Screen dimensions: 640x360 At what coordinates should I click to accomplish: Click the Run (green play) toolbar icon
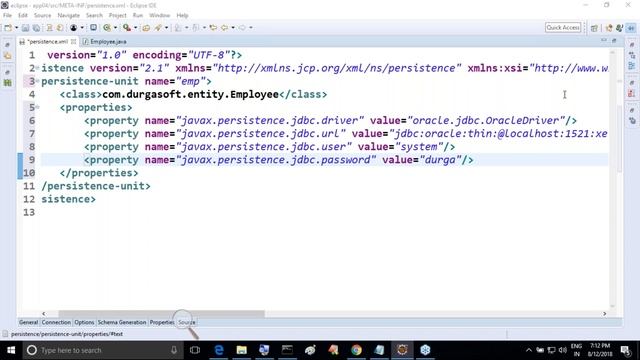(107, 28)
